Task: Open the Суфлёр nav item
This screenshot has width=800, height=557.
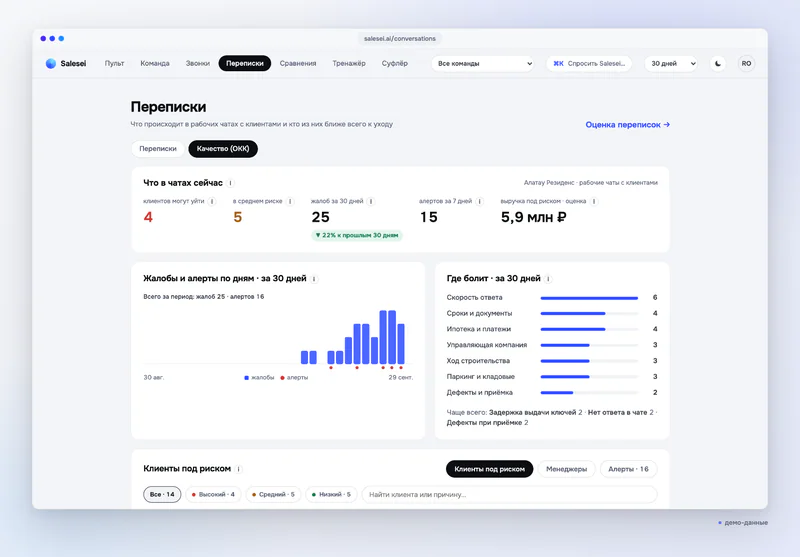Action: (x=394, y=63)
